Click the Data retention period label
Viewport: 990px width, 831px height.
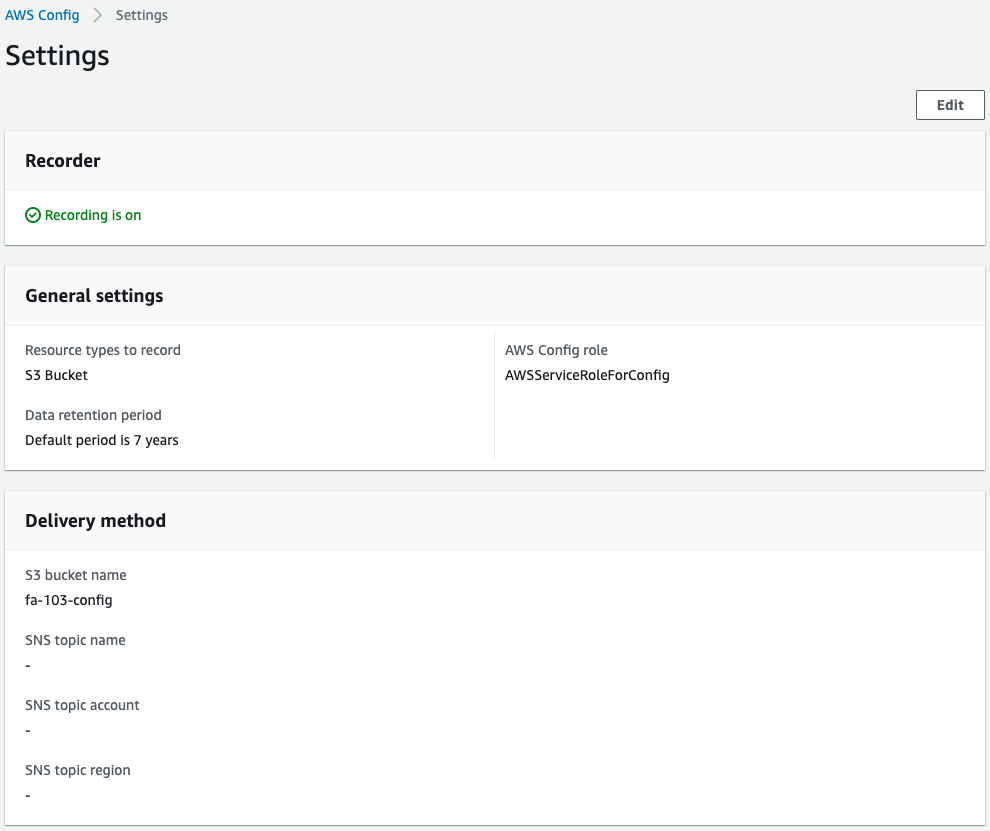[x=93, y=415]
